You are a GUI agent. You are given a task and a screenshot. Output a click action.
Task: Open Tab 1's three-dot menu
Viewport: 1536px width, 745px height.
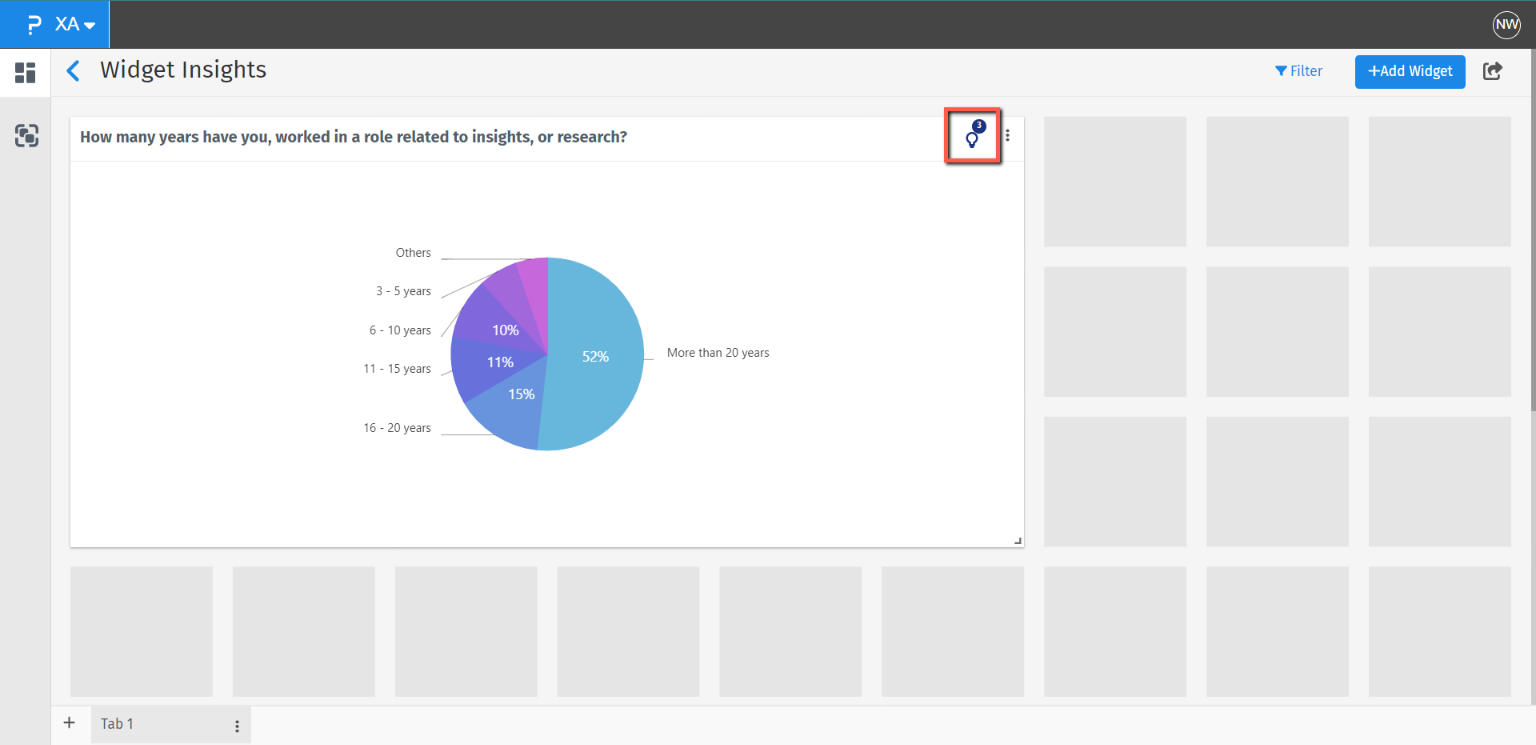[x=236, y=724]
